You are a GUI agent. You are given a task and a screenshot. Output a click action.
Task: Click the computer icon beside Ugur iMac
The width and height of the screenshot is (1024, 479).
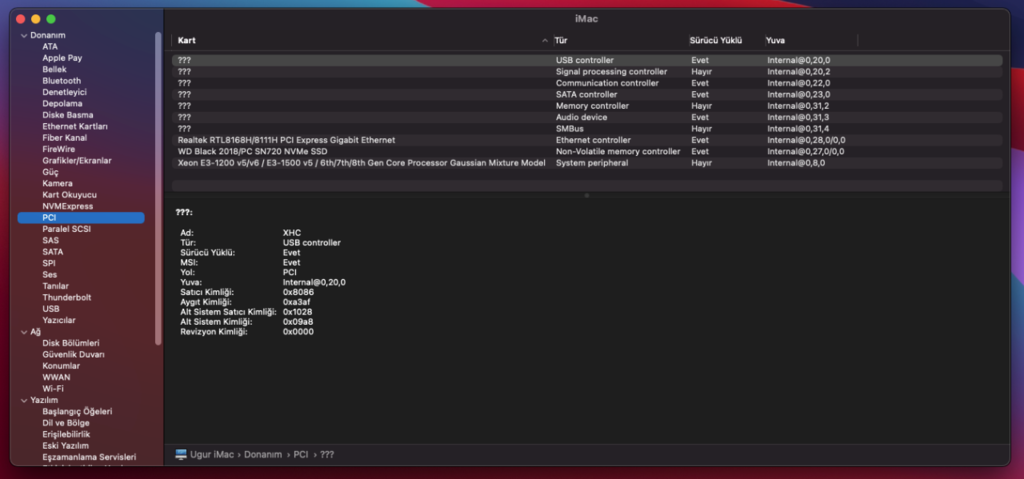181,454
